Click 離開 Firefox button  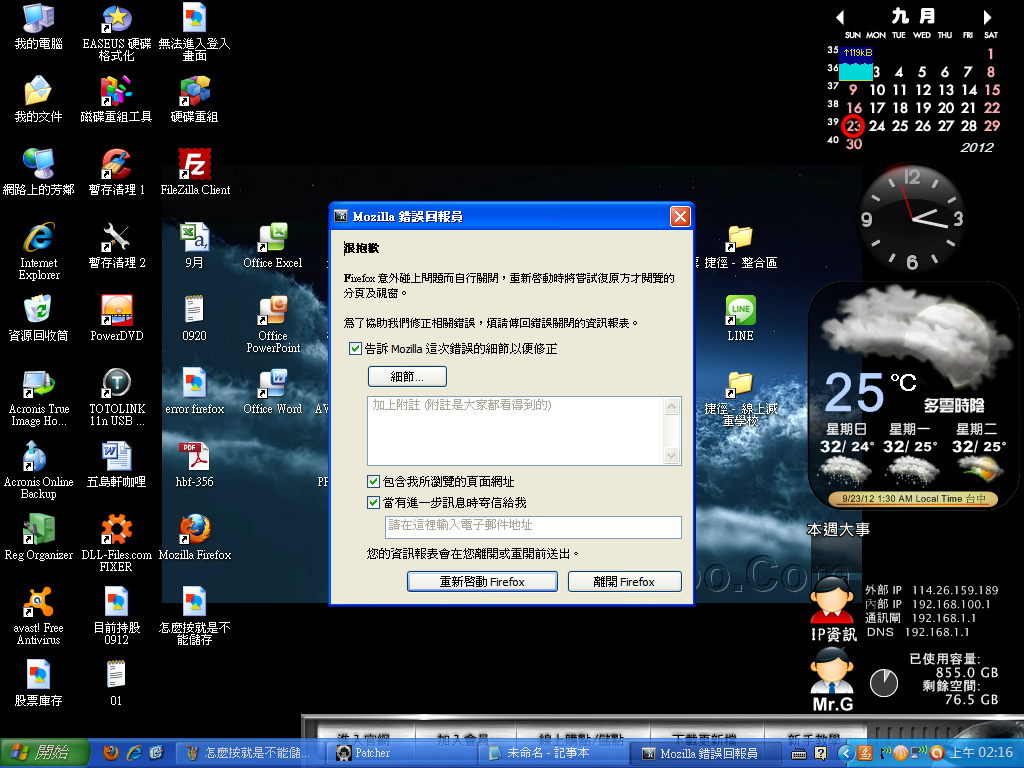(624, 582)
